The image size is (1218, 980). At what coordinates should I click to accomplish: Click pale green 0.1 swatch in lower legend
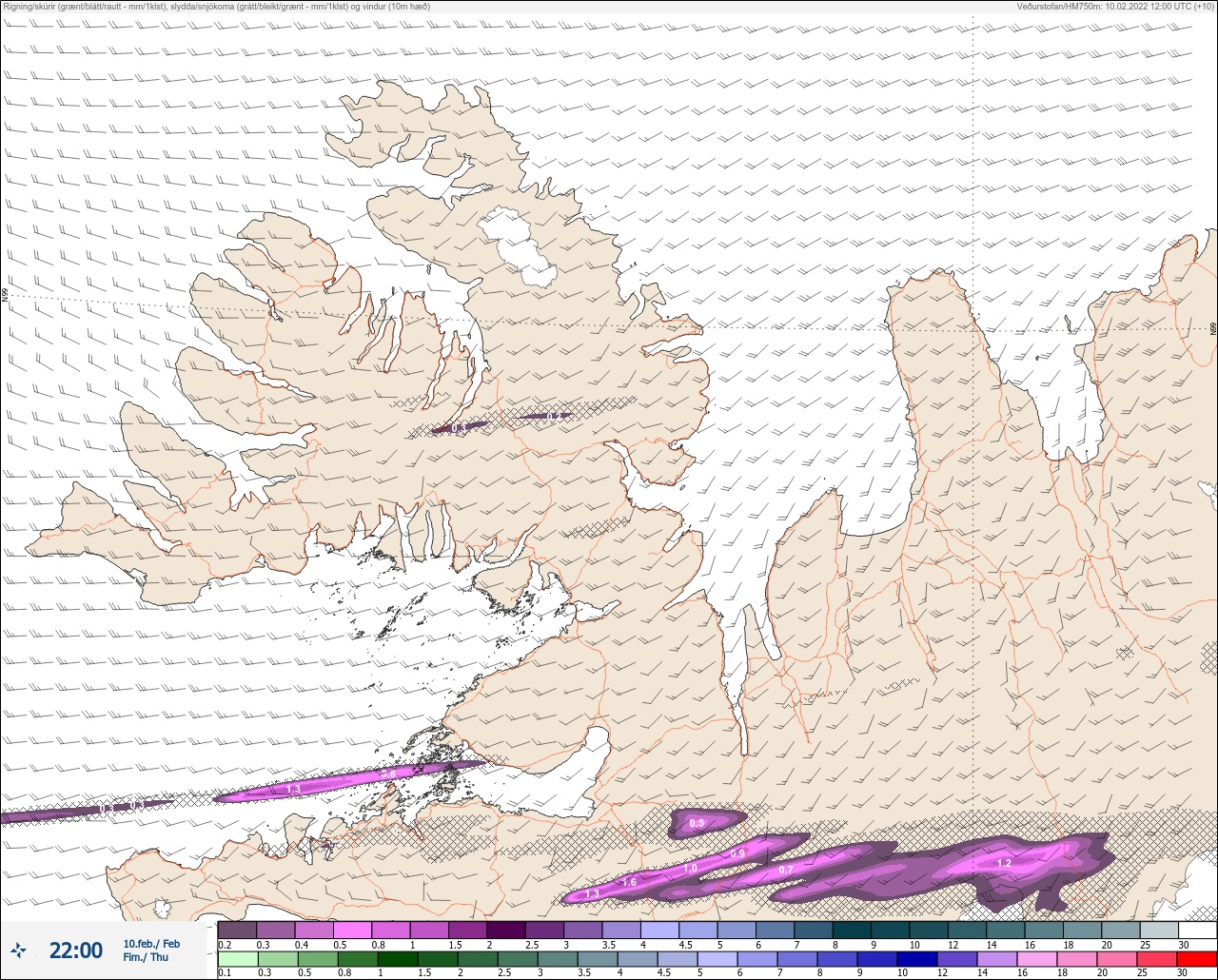237,959
